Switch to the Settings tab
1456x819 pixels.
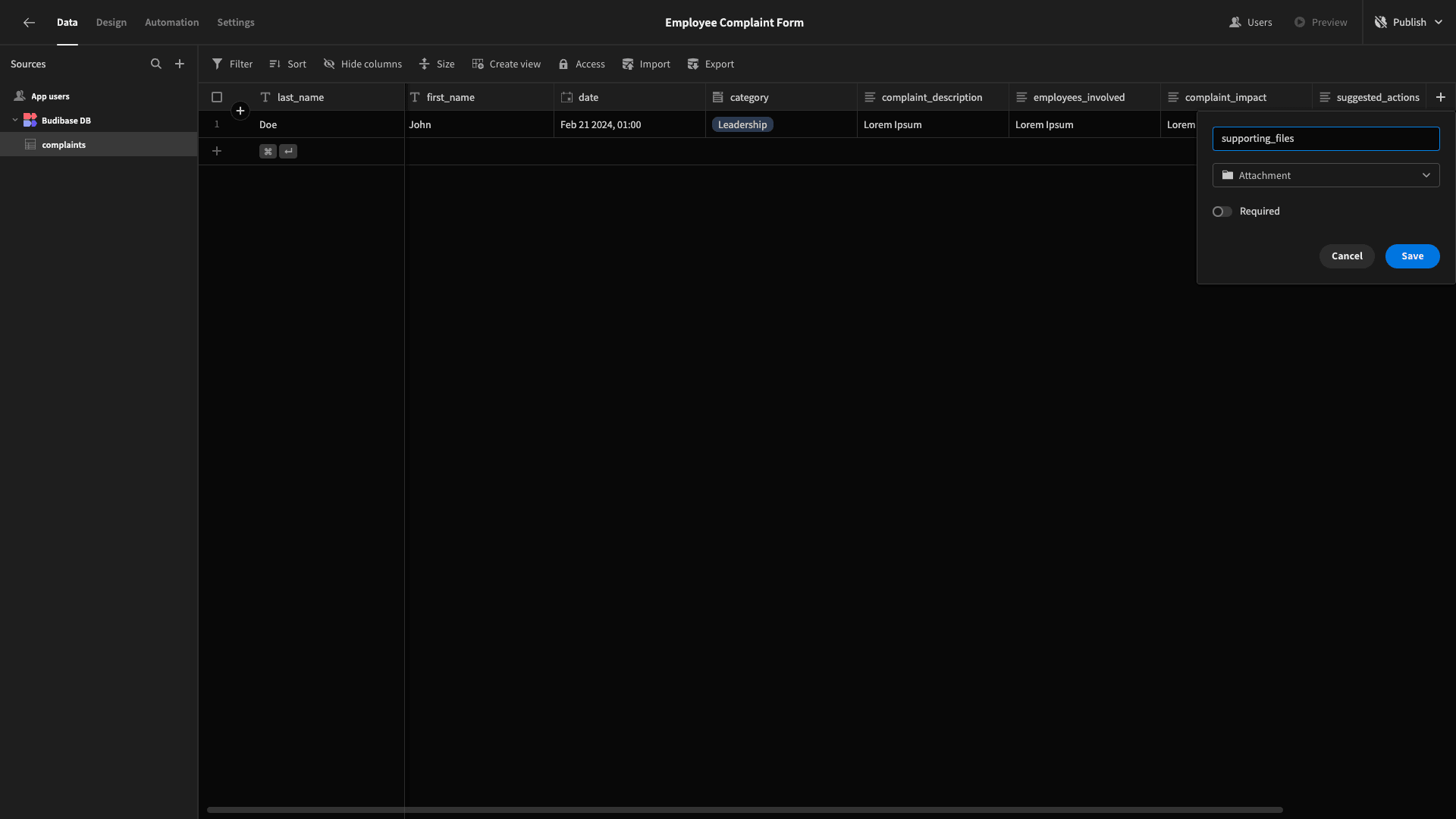236,23
